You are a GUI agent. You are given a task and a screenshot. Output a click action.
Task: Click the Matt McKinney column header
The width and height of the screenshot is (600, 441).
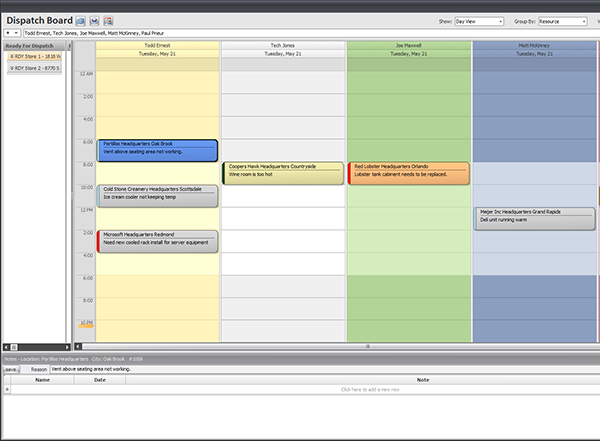(x=534, y=46)
